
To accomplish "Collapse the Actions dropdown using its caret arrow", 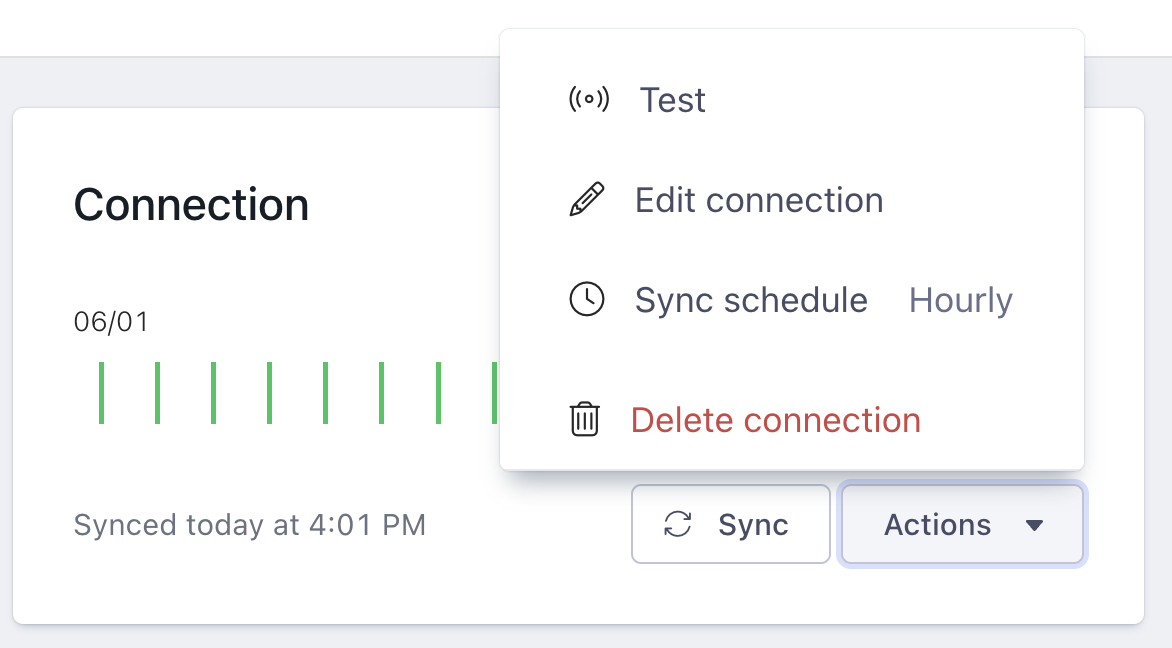I will tap(1035, 525).
